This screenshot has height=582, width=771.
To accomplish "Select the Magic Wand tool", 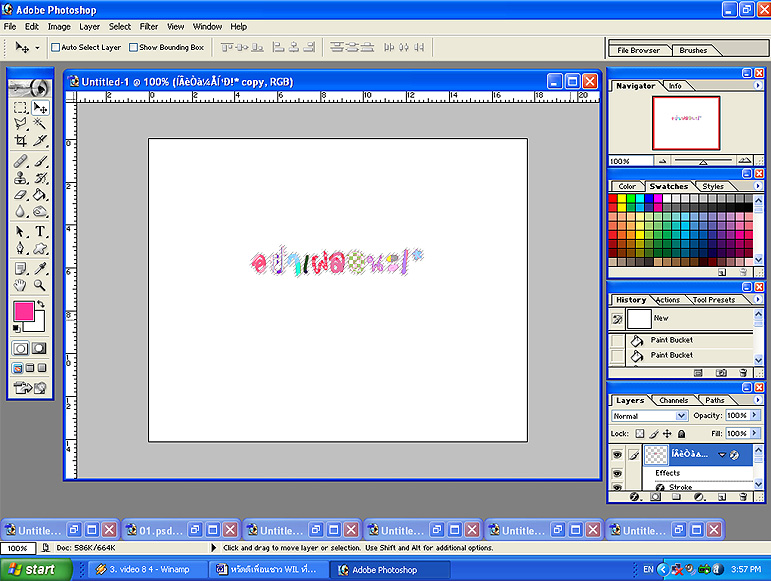I will tap(40, 124).
